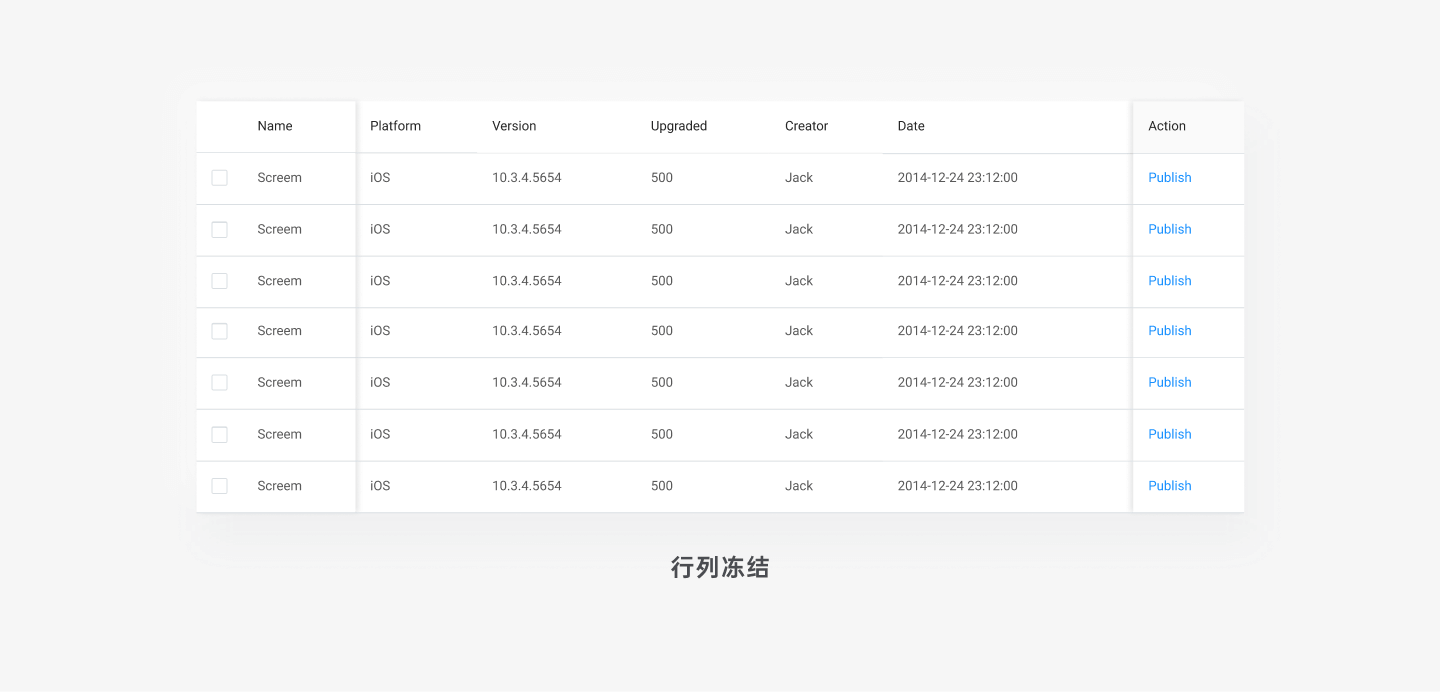The image size is (1440, 692).
Task: Click the Publish link in the fourth row
Action: pos(1170,331)
